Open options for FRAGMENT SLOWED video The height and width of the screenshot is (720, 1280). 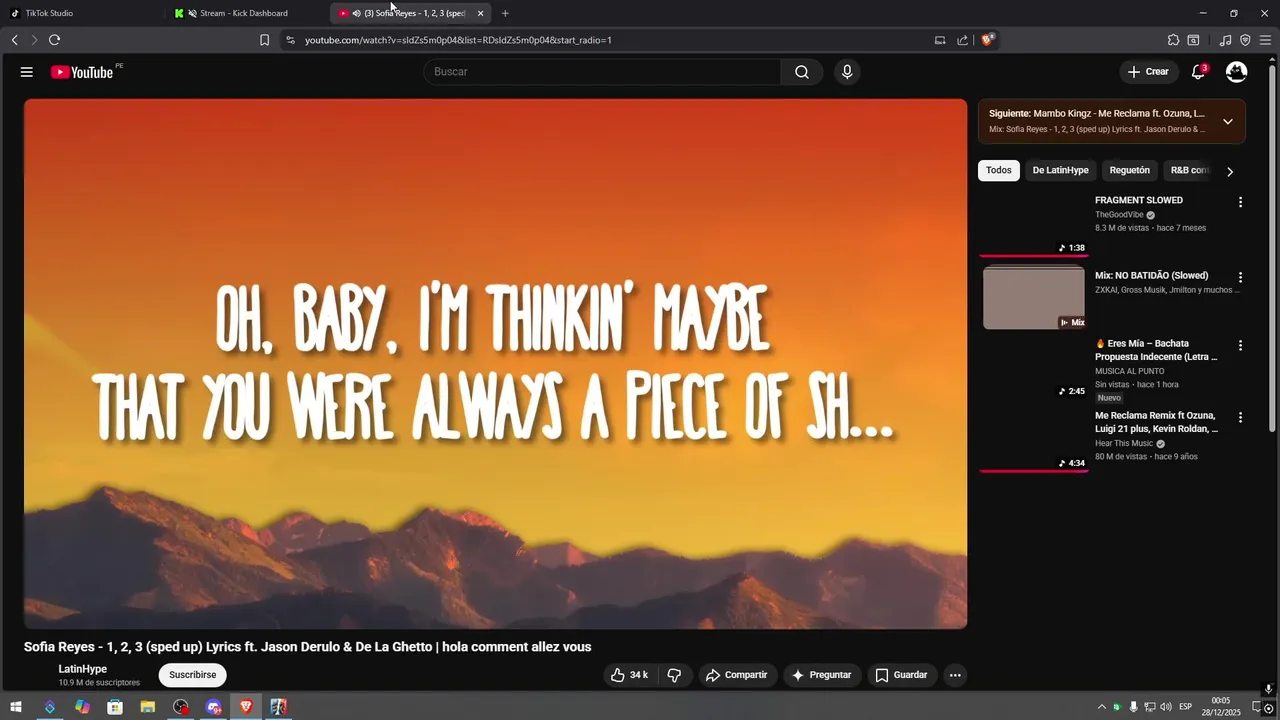(1240, 202)
